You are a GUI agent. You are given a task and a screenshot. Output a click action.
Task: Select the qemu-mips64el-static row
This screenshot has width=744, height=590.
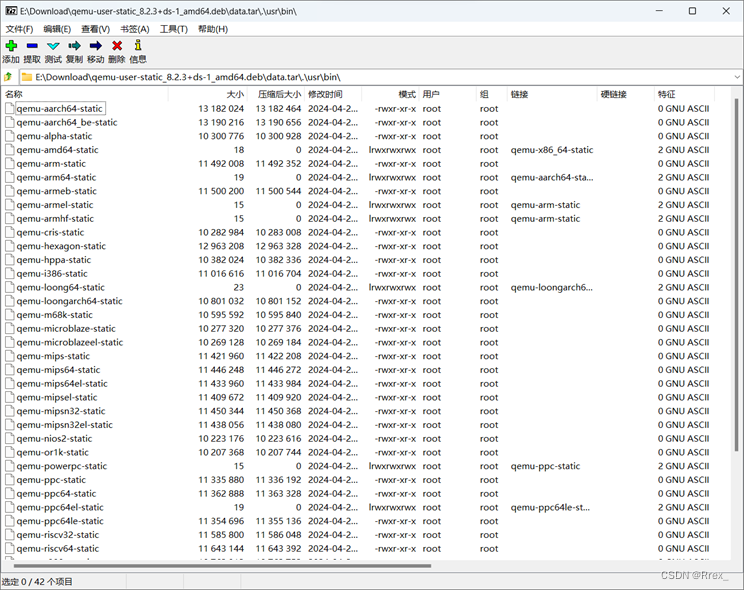pyautogui.click(x=357, y=384)
